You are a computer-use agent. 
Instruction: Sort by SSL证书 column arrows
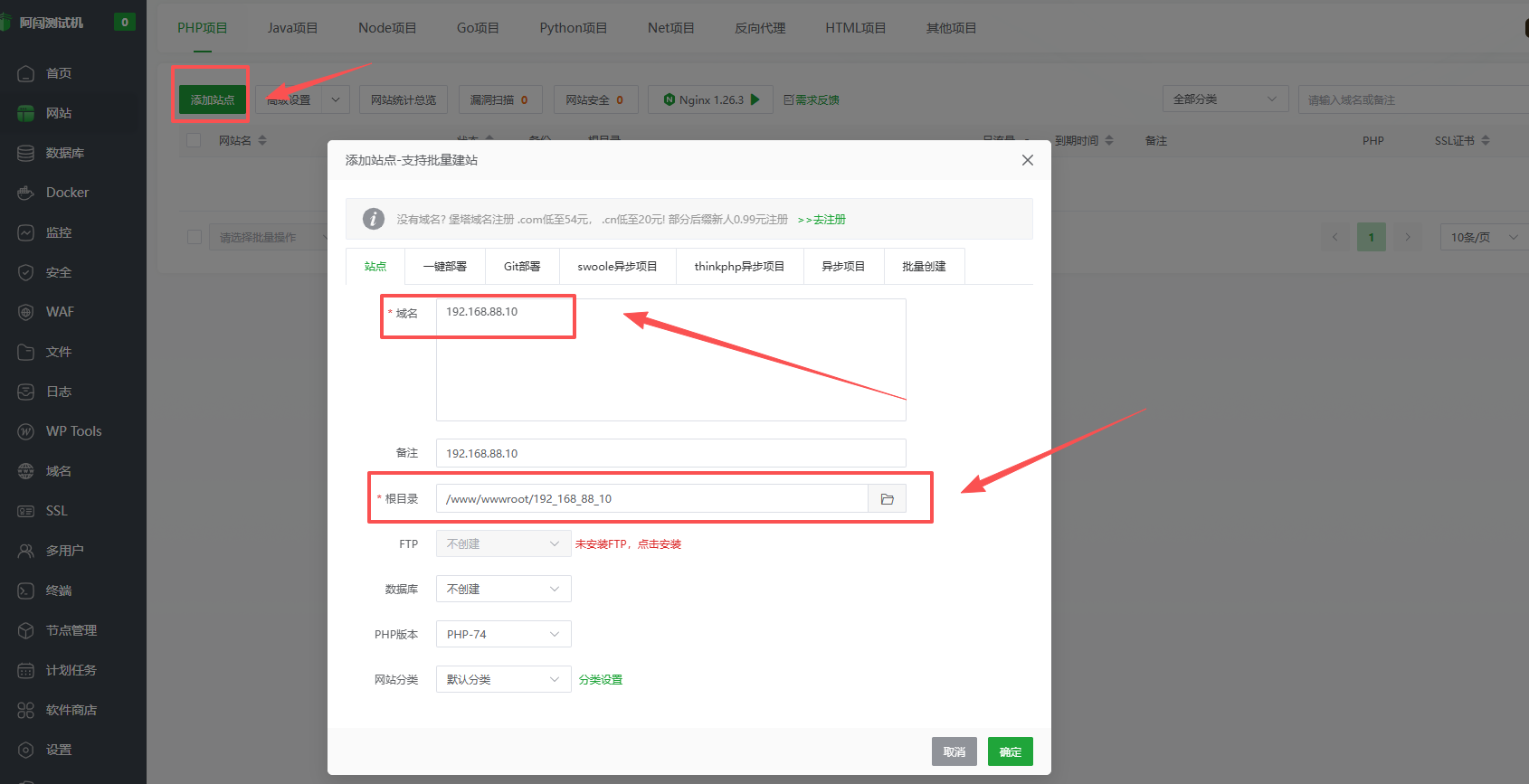point(1486,140)
